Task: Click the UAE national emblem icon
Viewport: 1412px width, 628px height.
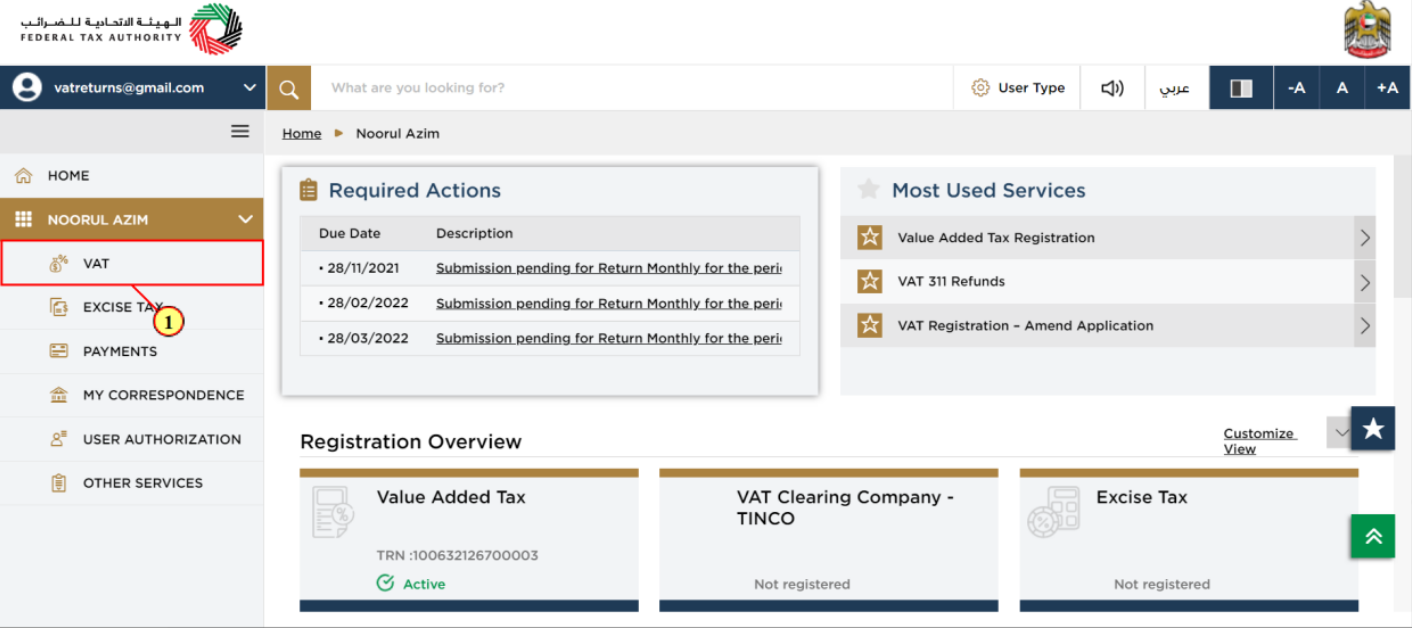Action: [x=1367, y=30]
